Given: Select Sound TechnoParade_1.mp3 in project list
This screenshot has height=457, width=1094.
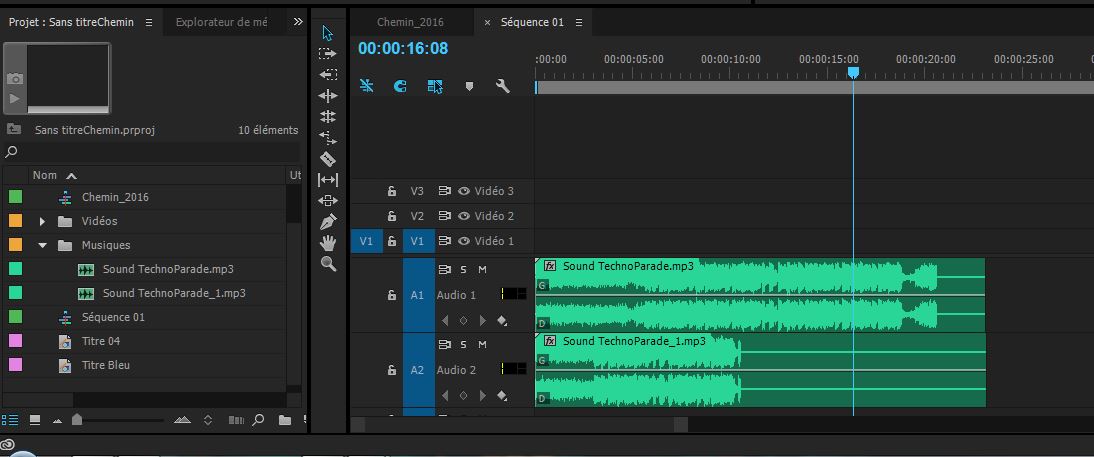Looking at the screenshot, I should 174,293.
